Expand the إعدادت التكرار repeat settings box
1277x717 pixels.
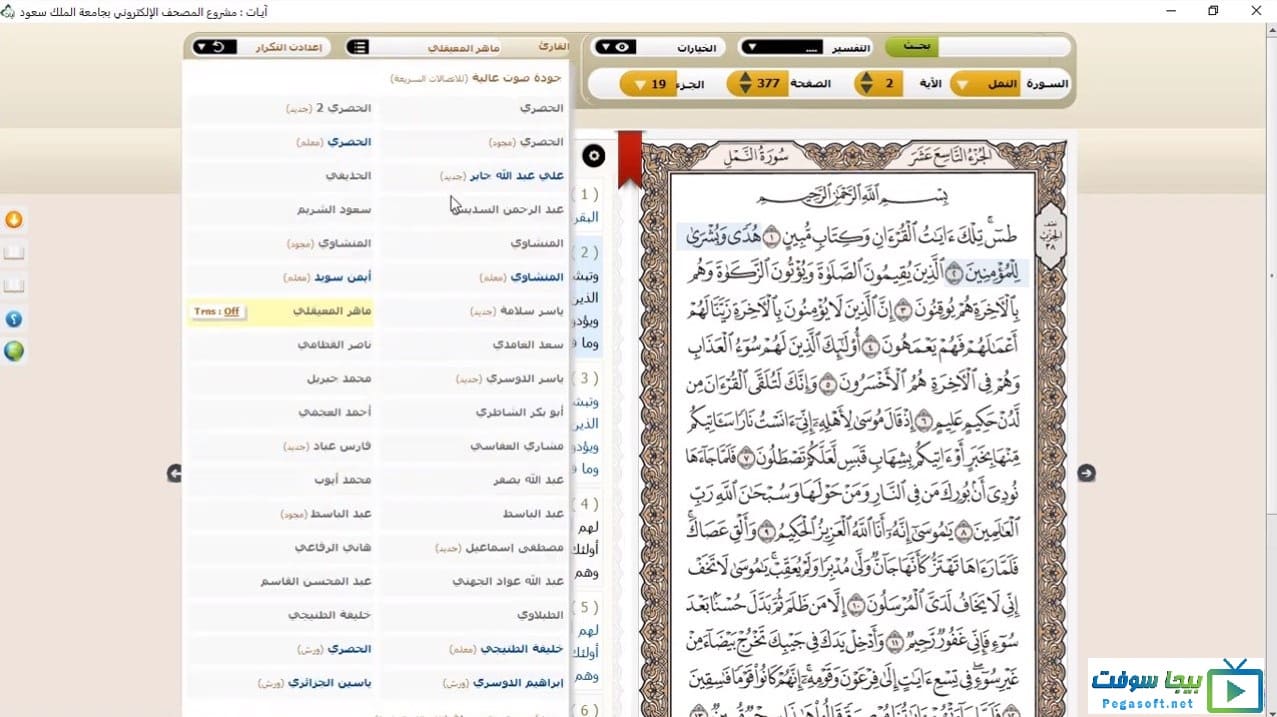pos(262,47)
